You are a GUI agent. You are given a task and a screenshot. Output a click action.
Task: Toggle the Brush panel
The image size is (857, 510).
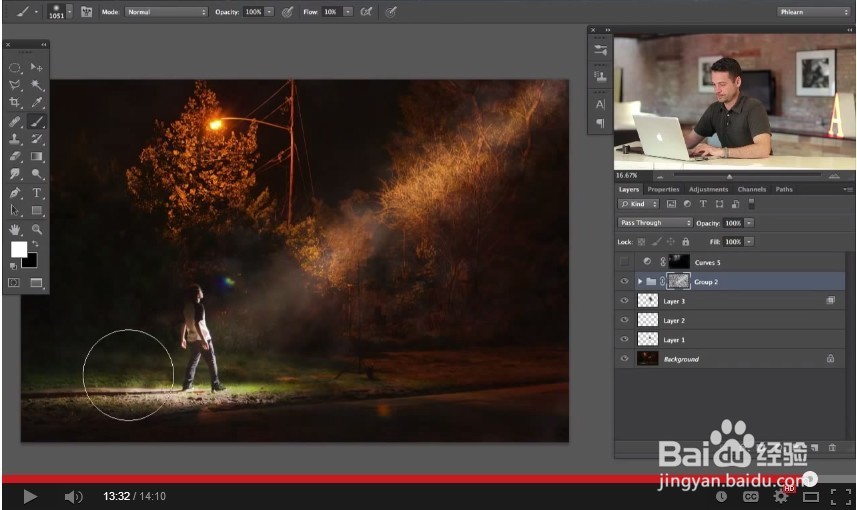coord(86,11)
